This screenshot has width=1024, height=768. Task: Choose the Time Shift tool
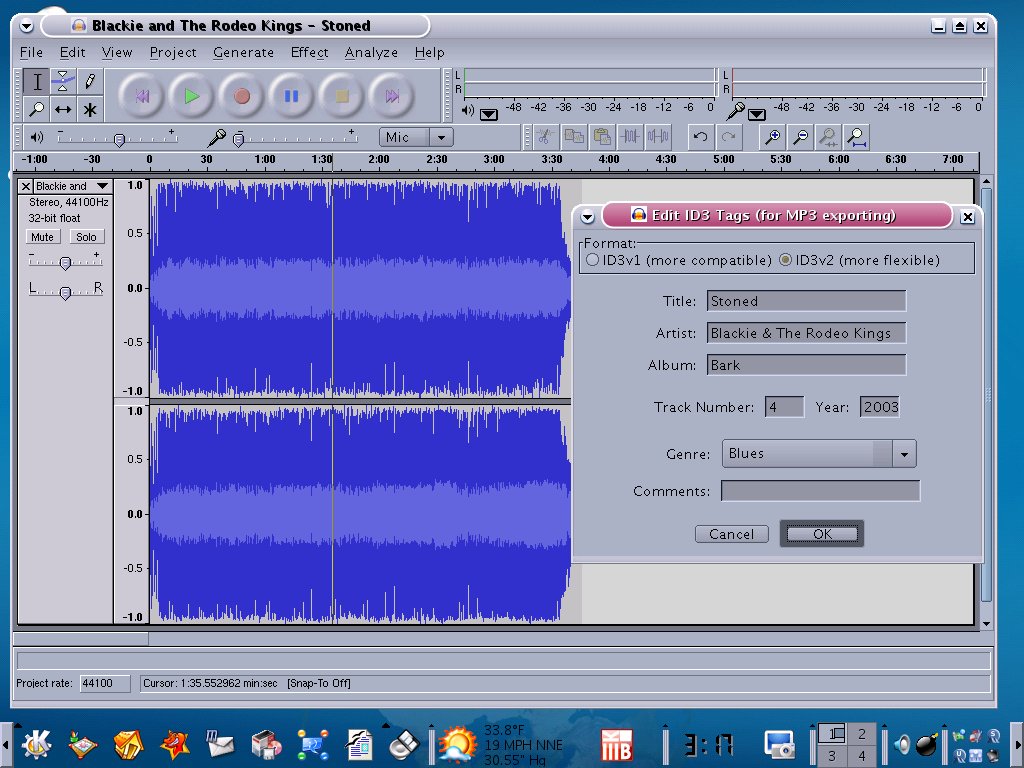pos(63,109)
